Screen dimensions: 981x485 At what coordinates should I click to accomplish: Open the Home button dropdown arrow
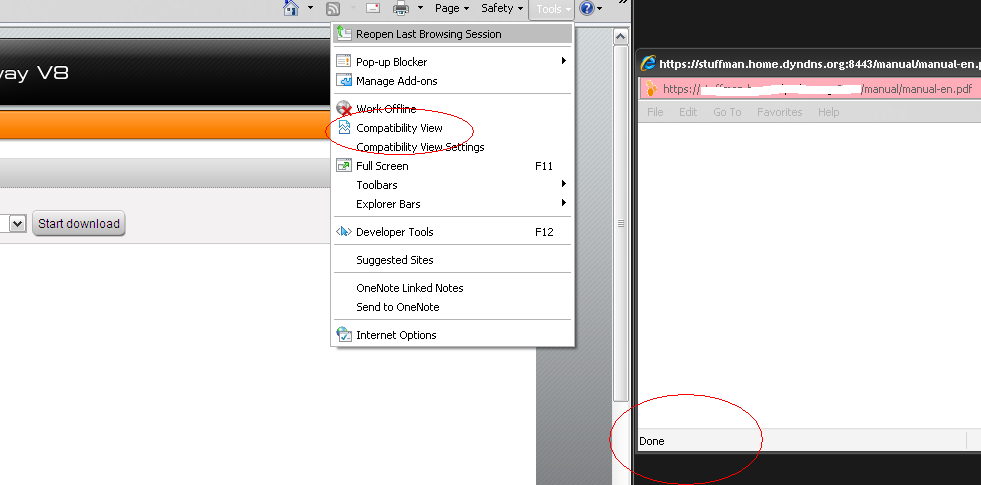click(311, 8)
